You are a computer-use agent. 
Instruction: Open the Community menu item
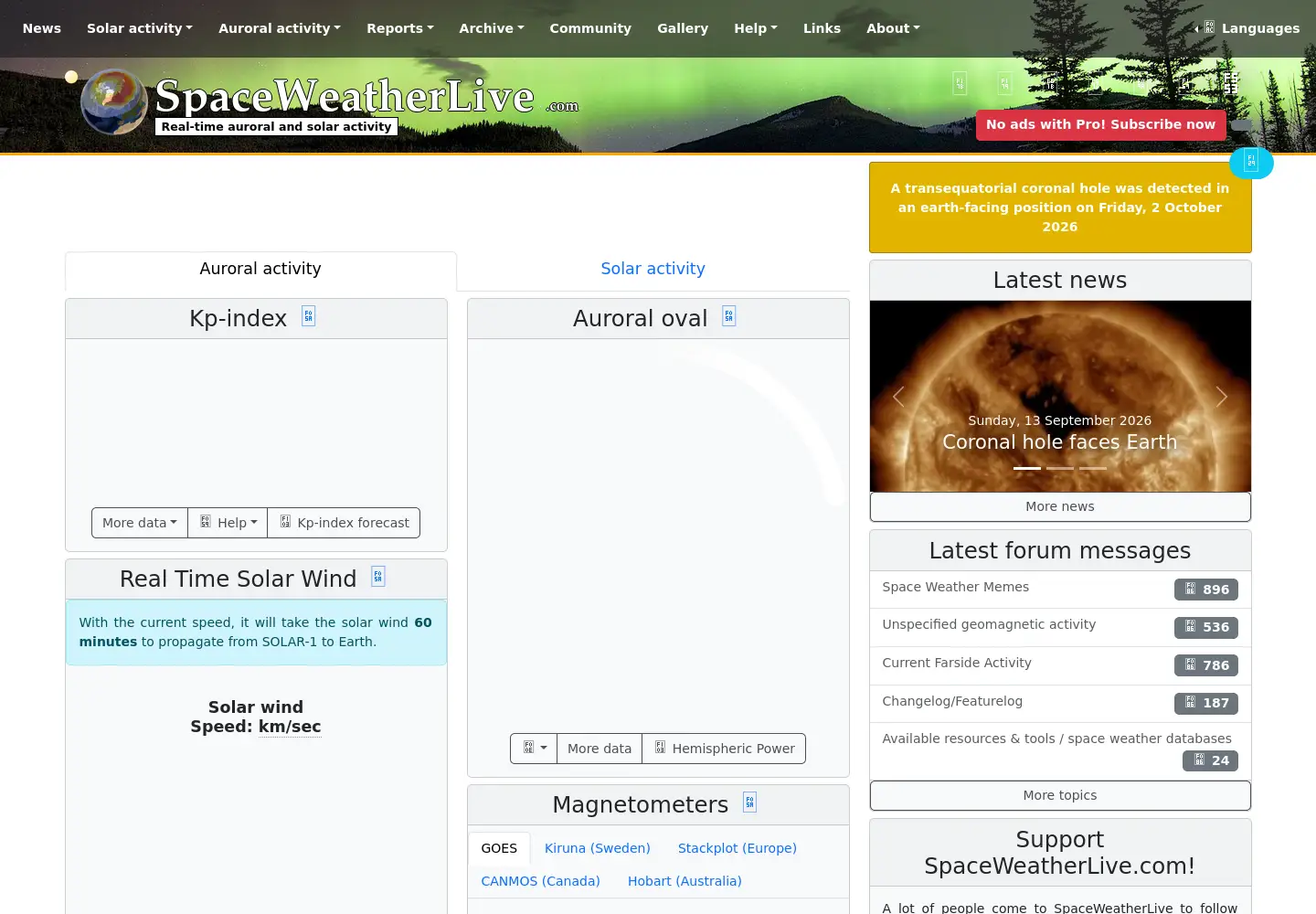[590, 28]
